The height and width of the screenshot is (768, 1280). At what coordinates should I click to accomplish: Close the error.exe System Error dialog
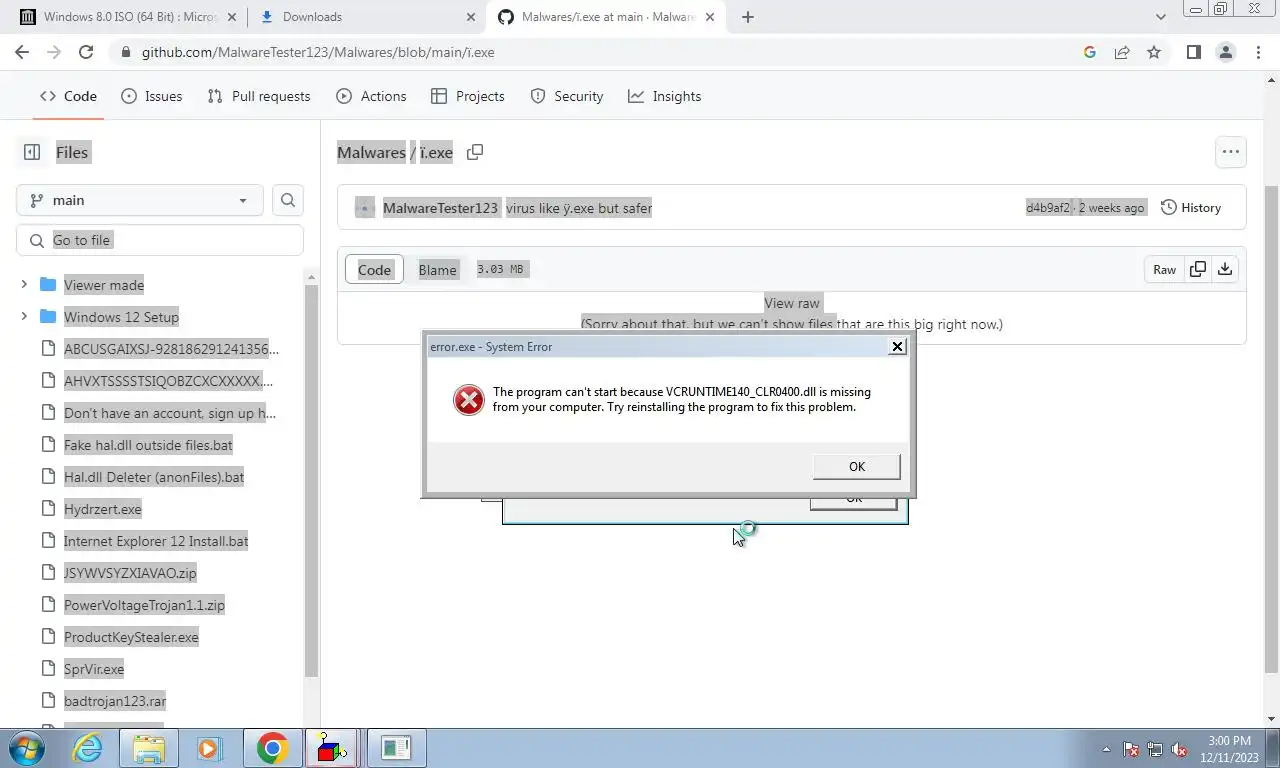pyautogui.click(x=898, y=346)
